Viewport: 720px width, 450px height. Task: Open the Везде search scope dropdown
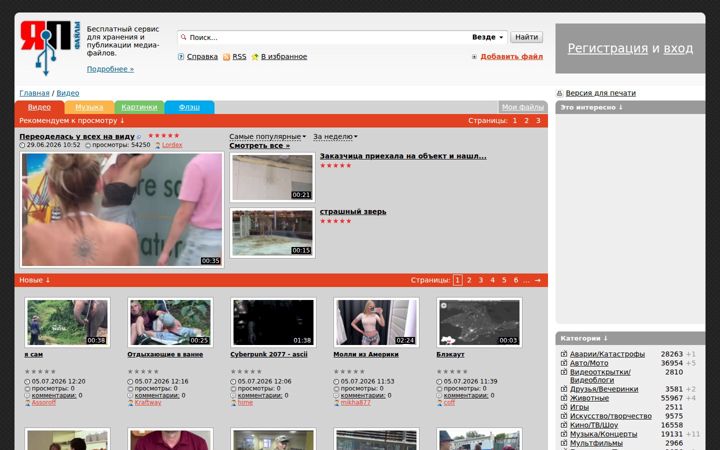point(488,37)
